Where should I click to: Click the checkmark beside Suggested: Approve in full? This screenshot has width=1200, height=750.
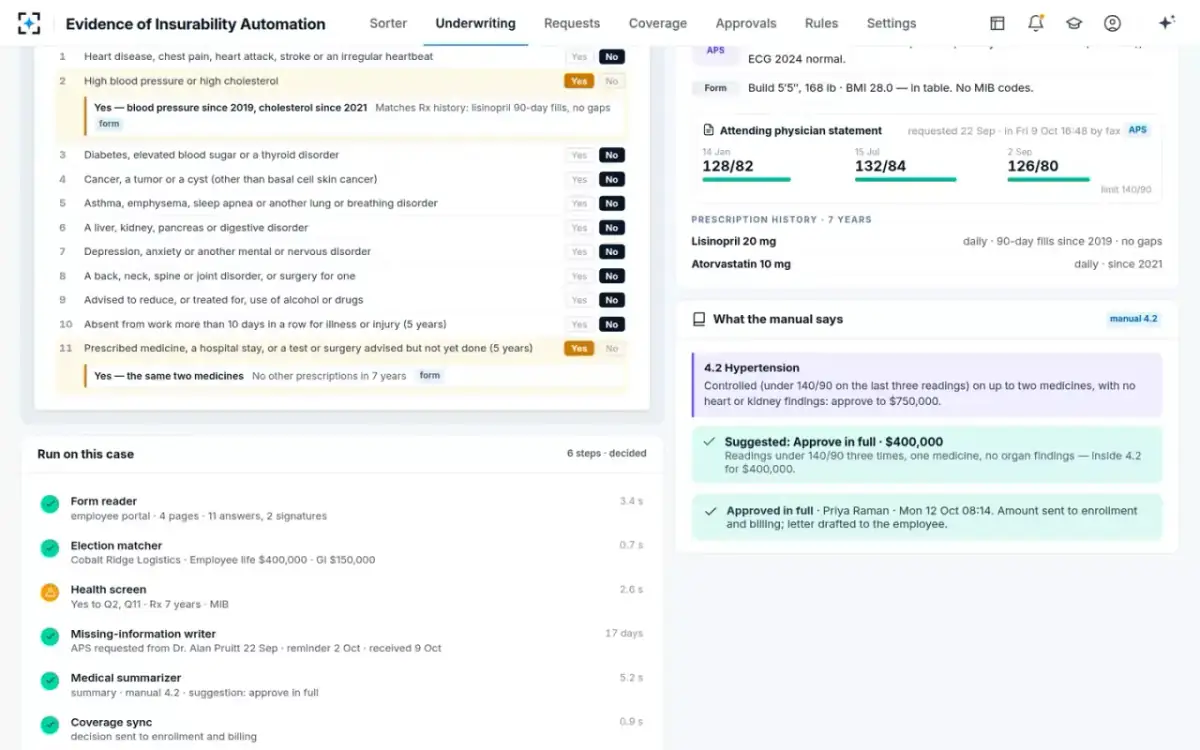[x=709, y=441]
